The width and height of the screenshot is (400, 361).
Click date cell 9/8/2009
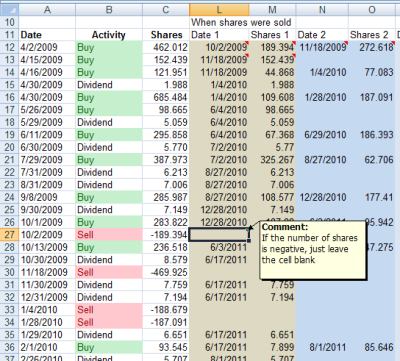click(47, 197)
